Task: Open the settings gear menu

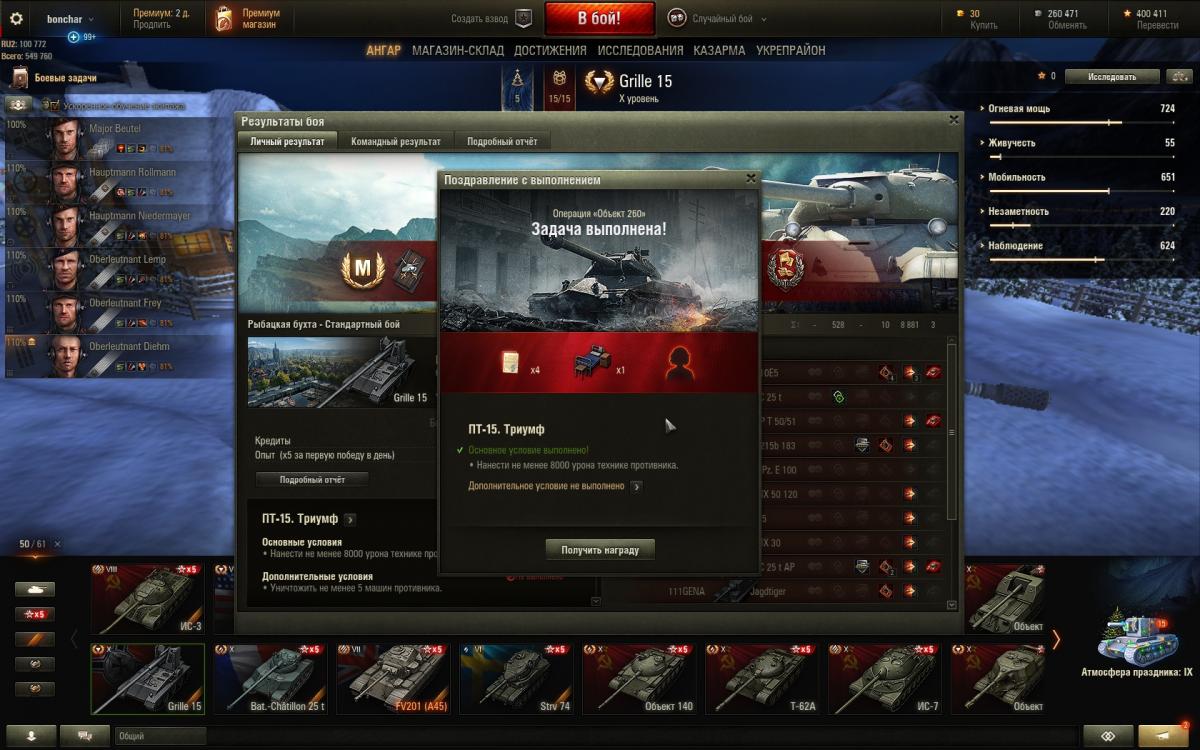Action: click(16, 18)
